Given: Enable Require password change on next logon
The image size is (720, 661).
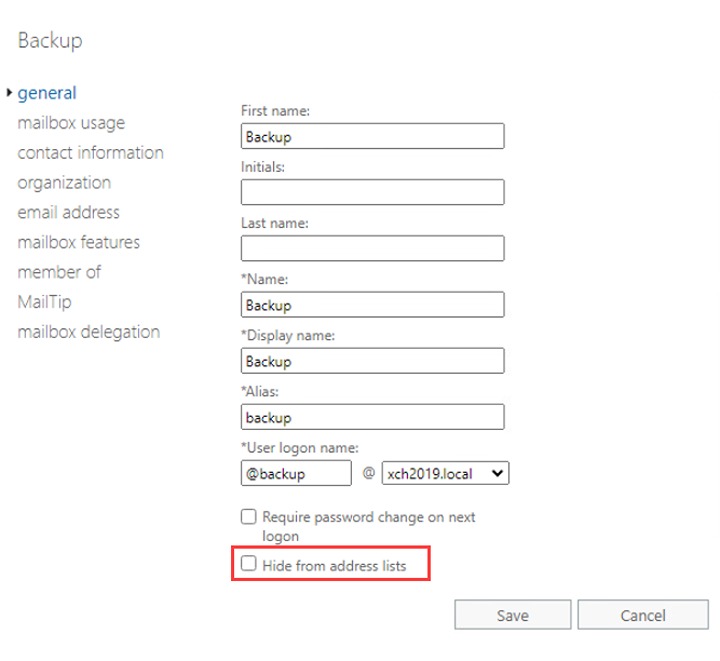Looking at the screenshot, I should tap(249, 518).
